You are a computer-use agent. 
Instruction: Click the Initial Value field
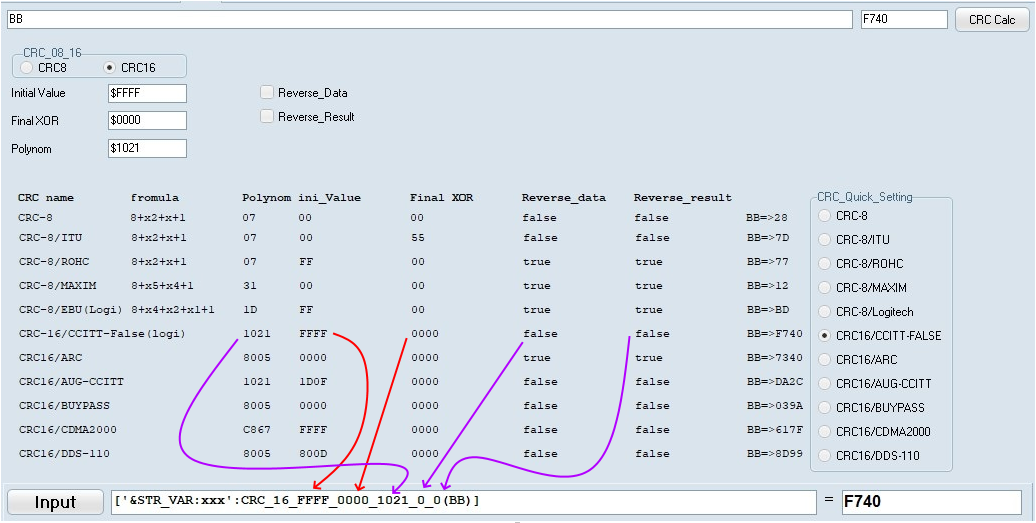[x=147, y=93]
